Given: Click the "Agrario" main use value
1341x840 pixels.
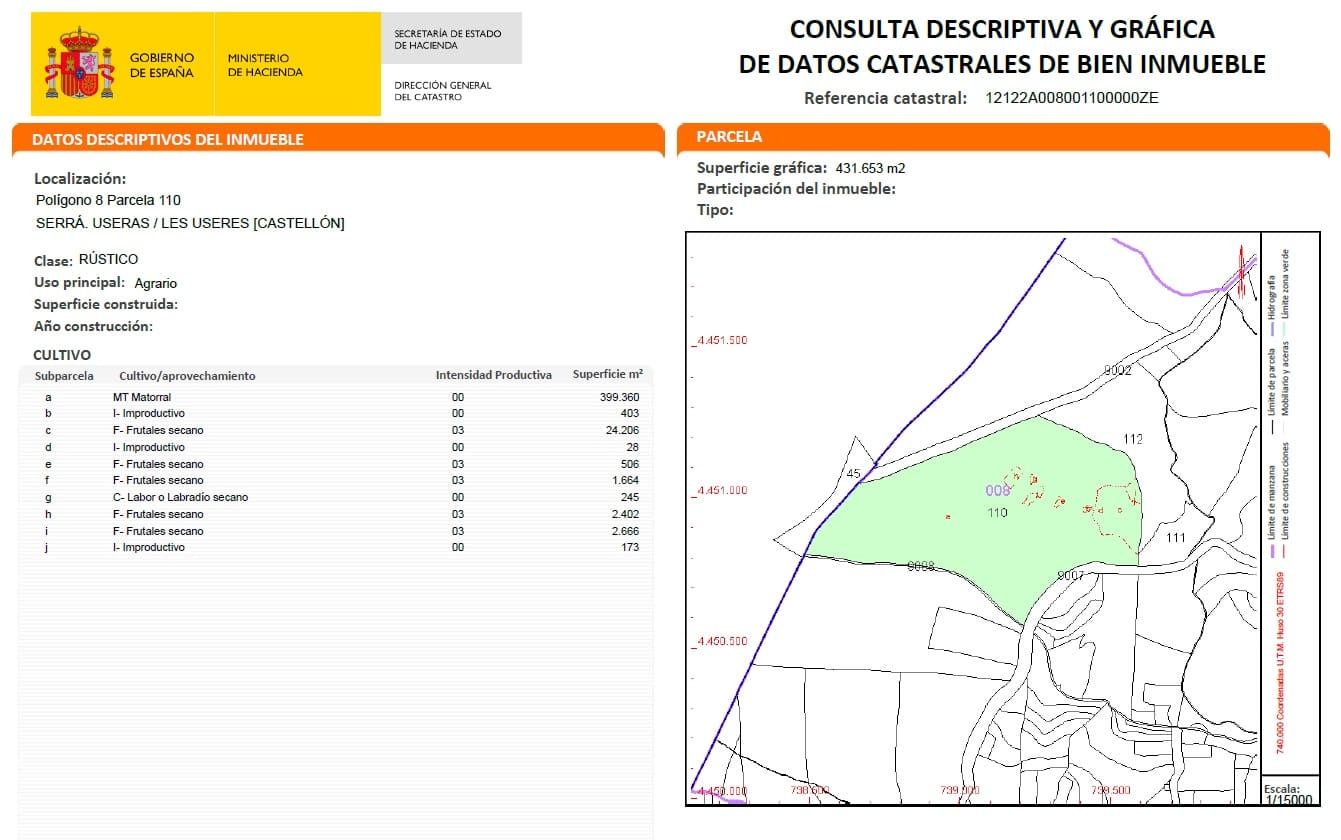Looking at the screenshot, I should (x=155, y=284).
